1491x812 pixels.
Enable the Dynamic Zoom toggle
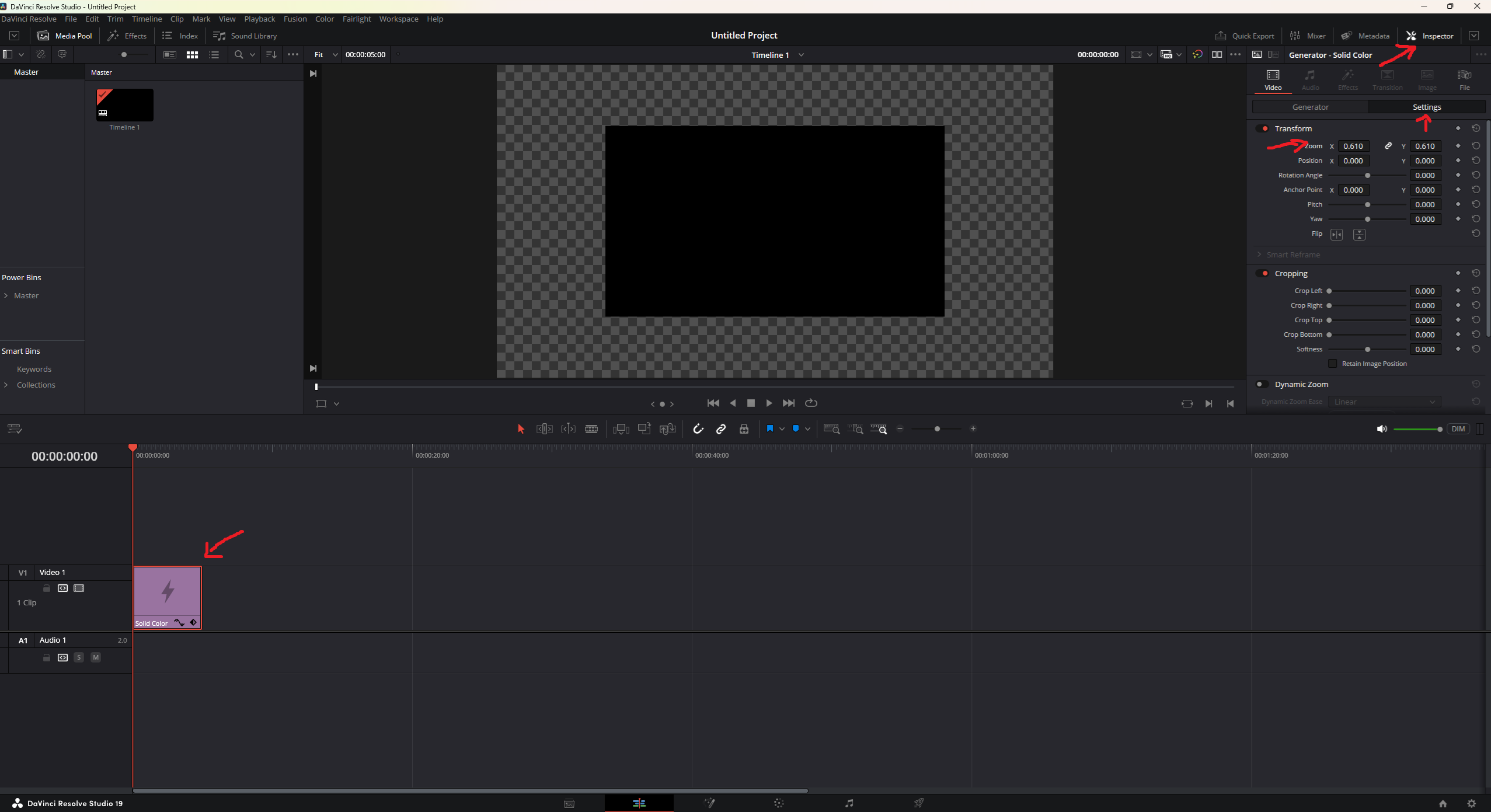coord(1261,384)
